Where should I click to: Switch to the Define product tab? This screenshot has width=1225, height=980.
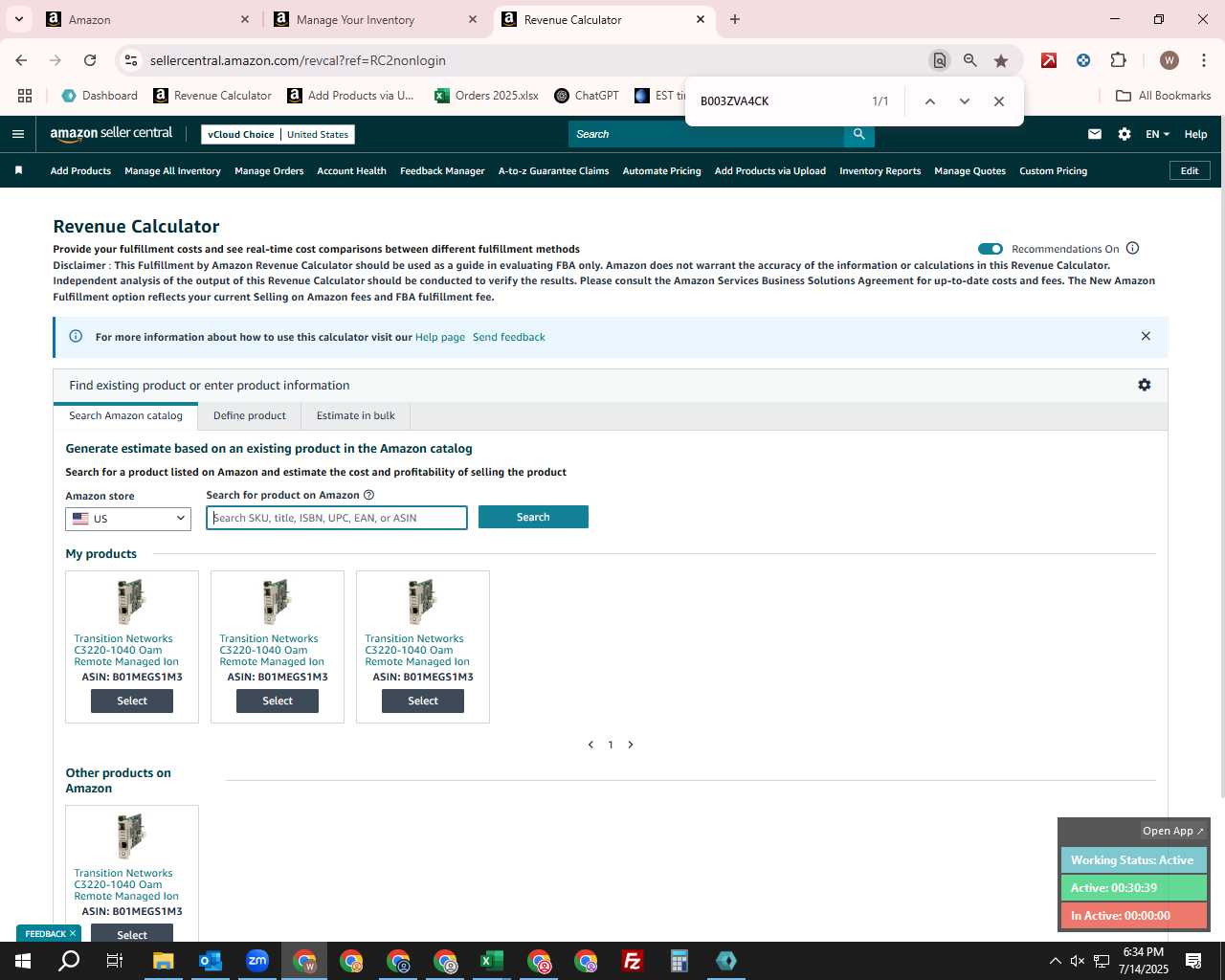(x=250, y=415)
